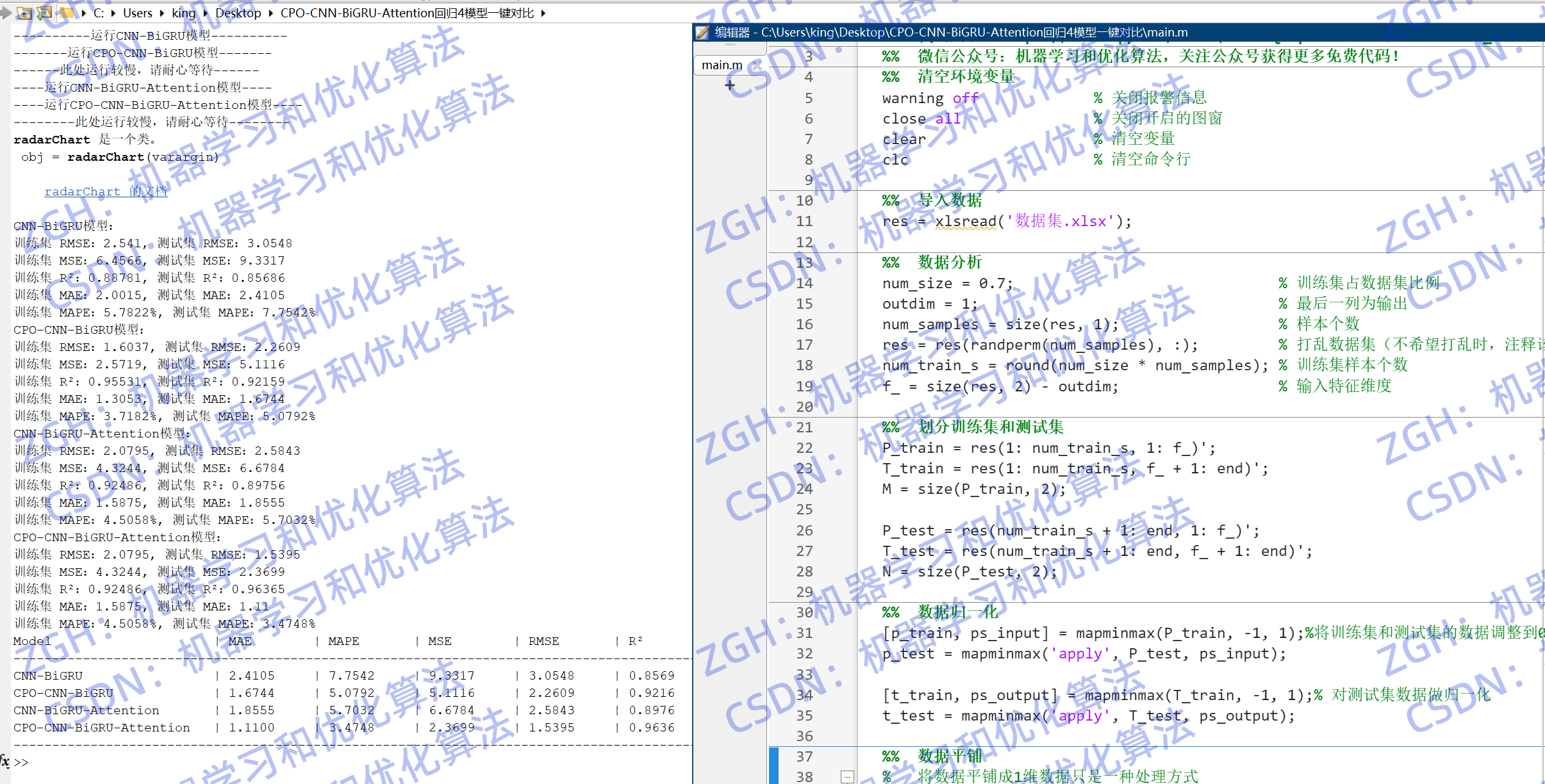
Task: Click MSE value 6.6784 in table
Action: (x=452, y=710)
